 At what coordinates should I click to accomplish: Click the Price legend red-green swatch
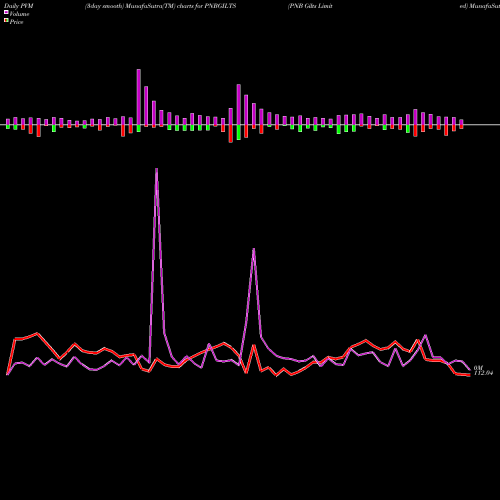click(6, 21)
